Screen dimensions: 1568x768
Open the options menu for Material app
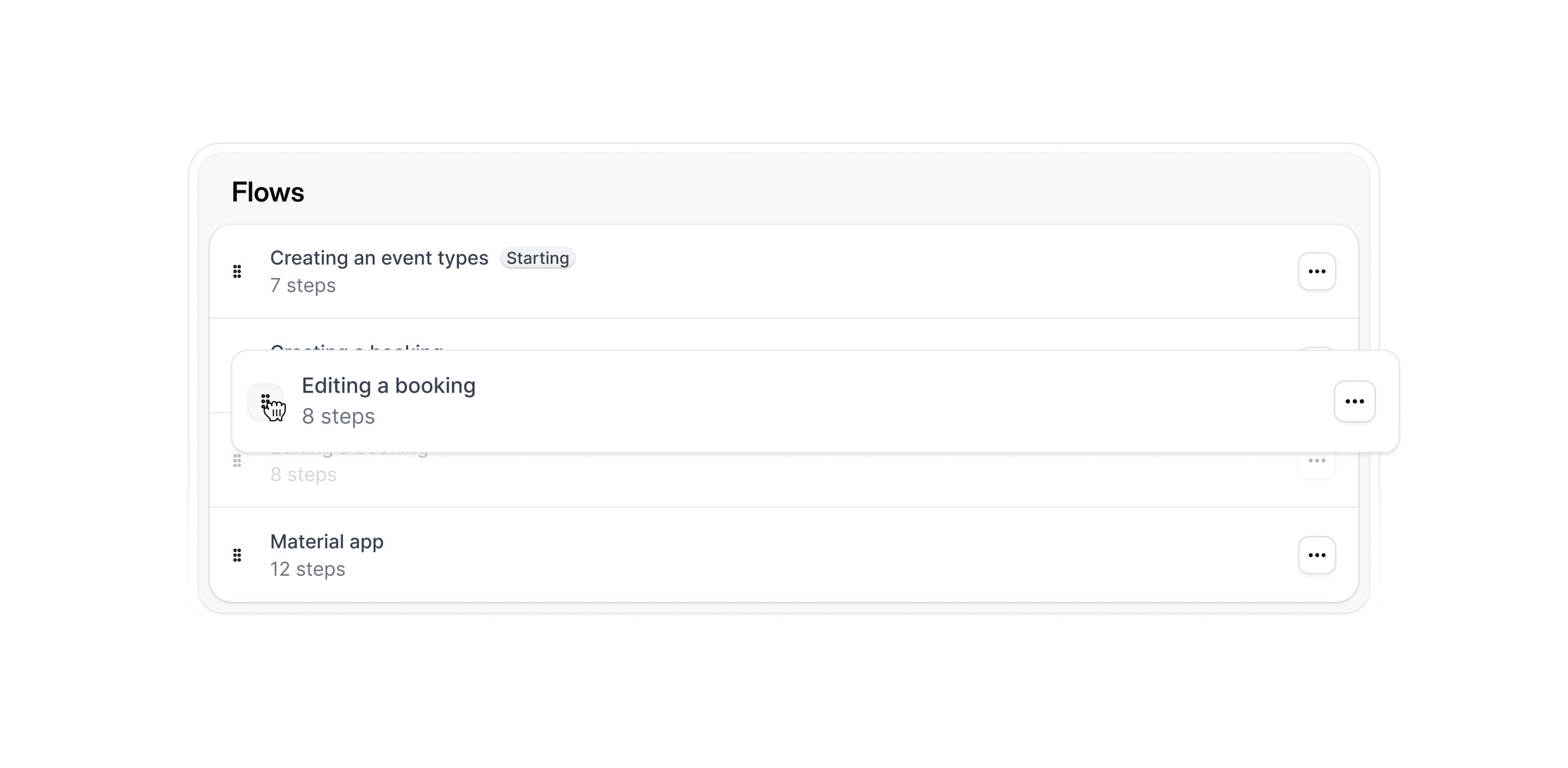tap(1317, 555)
